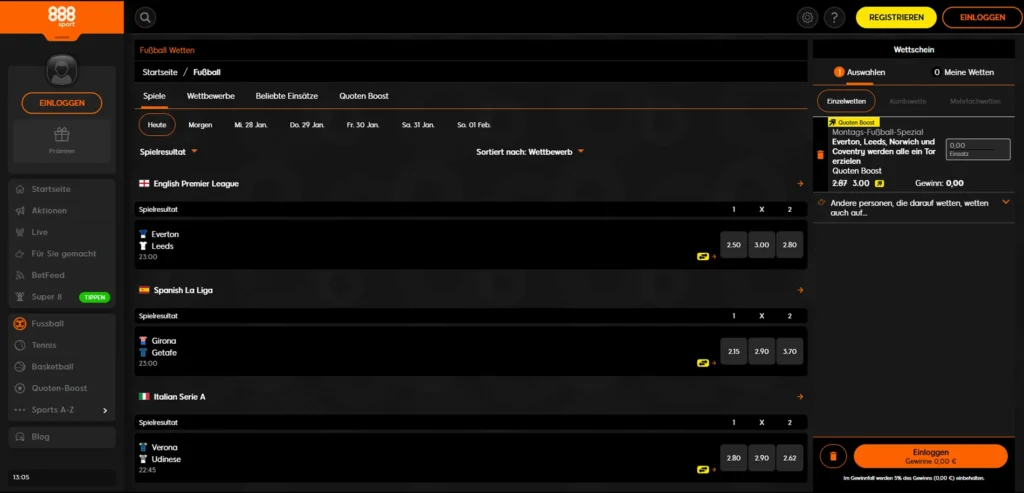Open the Prämien gift icon
The image size is (1024, 493).
[x=61, y=135]
